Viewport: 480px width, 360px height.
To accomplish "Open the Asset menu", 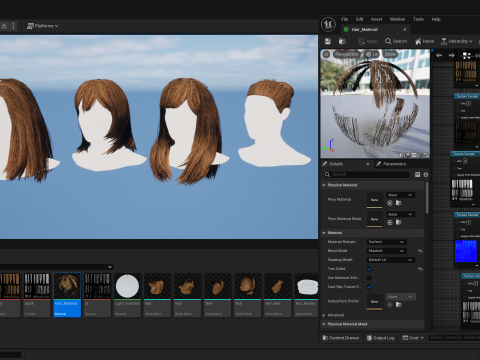I will coord(377,19).
